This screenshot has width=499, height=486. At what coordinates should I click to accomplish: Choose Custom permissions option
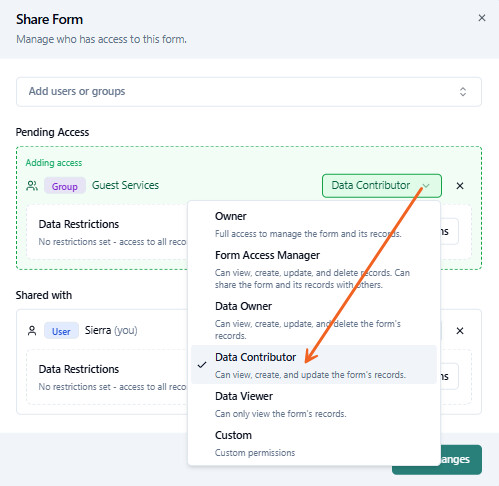click(314, 443)
